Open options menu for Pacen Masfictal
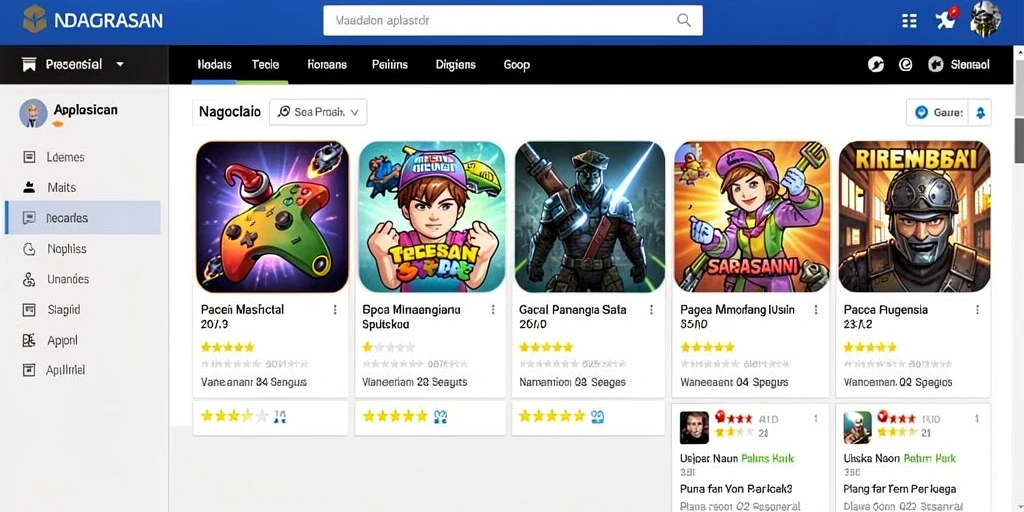Image resolution: width=1024 pixels, height=512 pixels. tap(335, 310)
